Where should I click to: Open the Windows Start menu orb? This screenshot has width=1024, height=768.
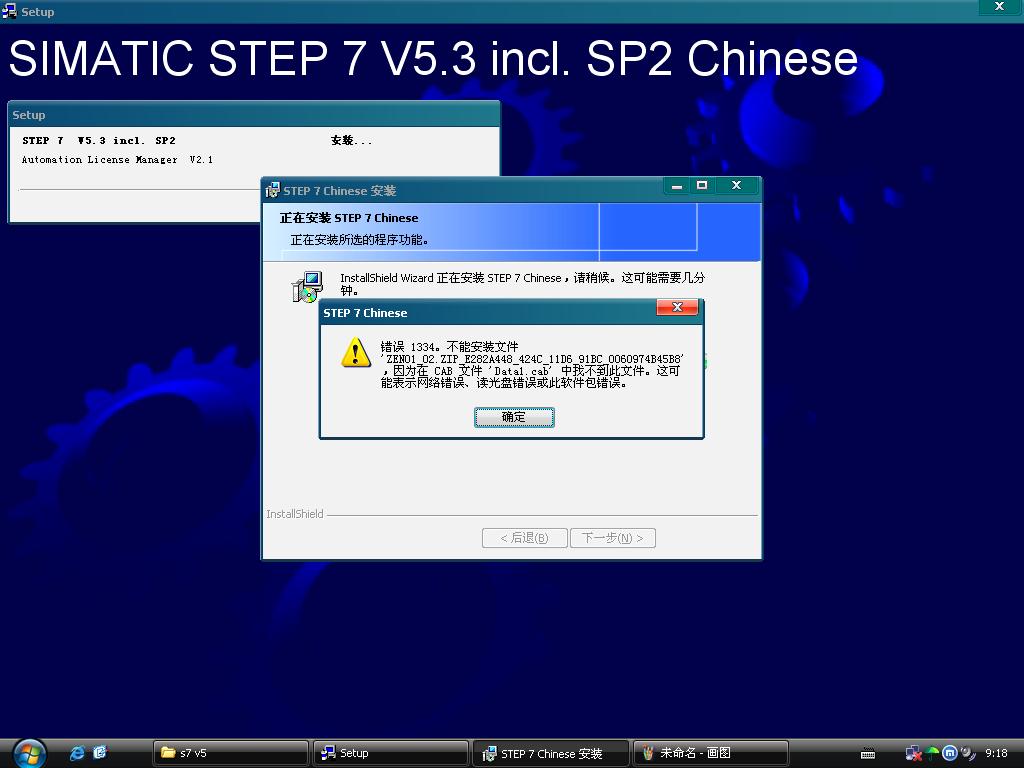(x=29, y=754)
